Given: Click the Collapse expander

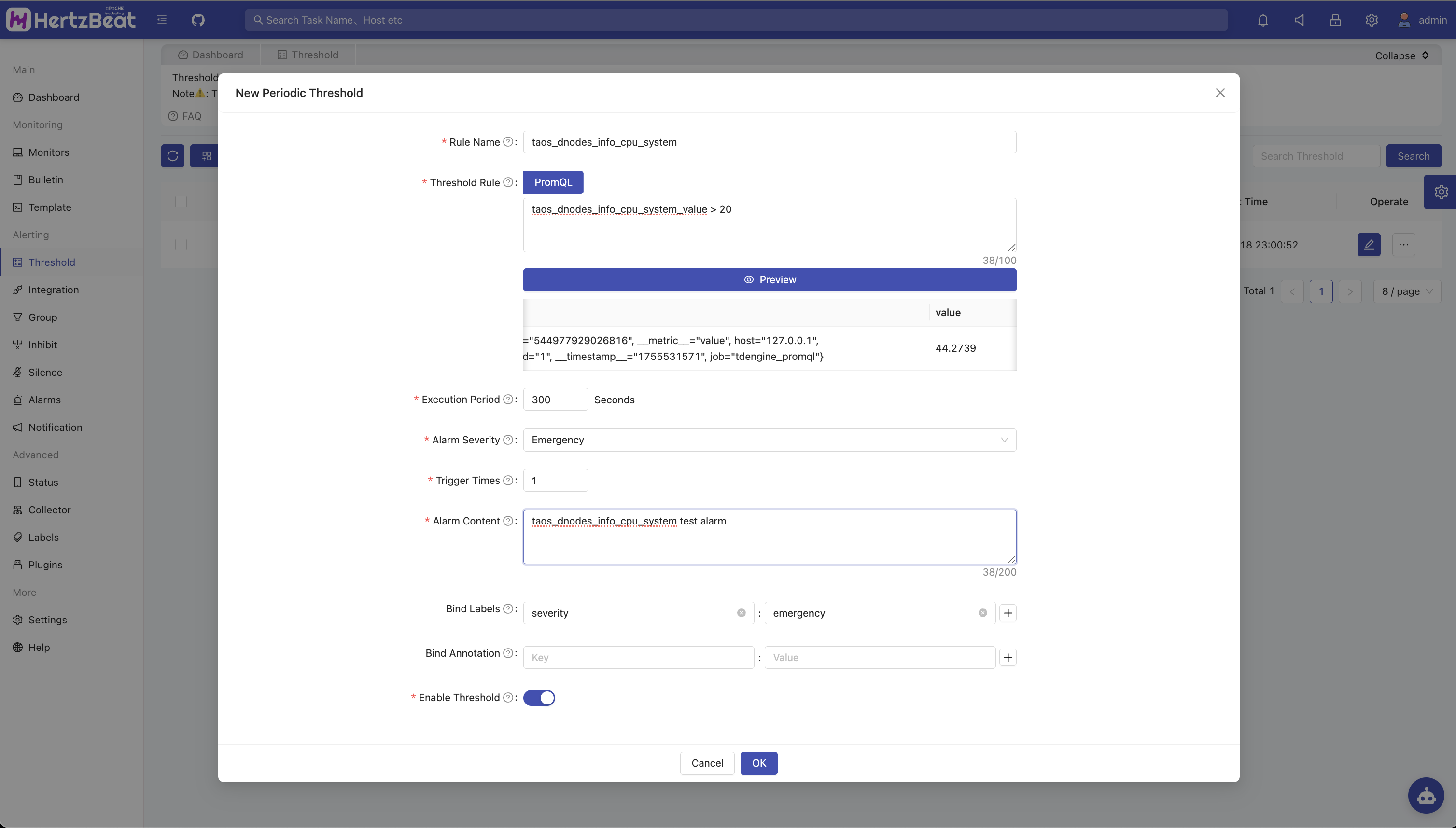Looking at the screenshot, I should tap(1401, 56).
